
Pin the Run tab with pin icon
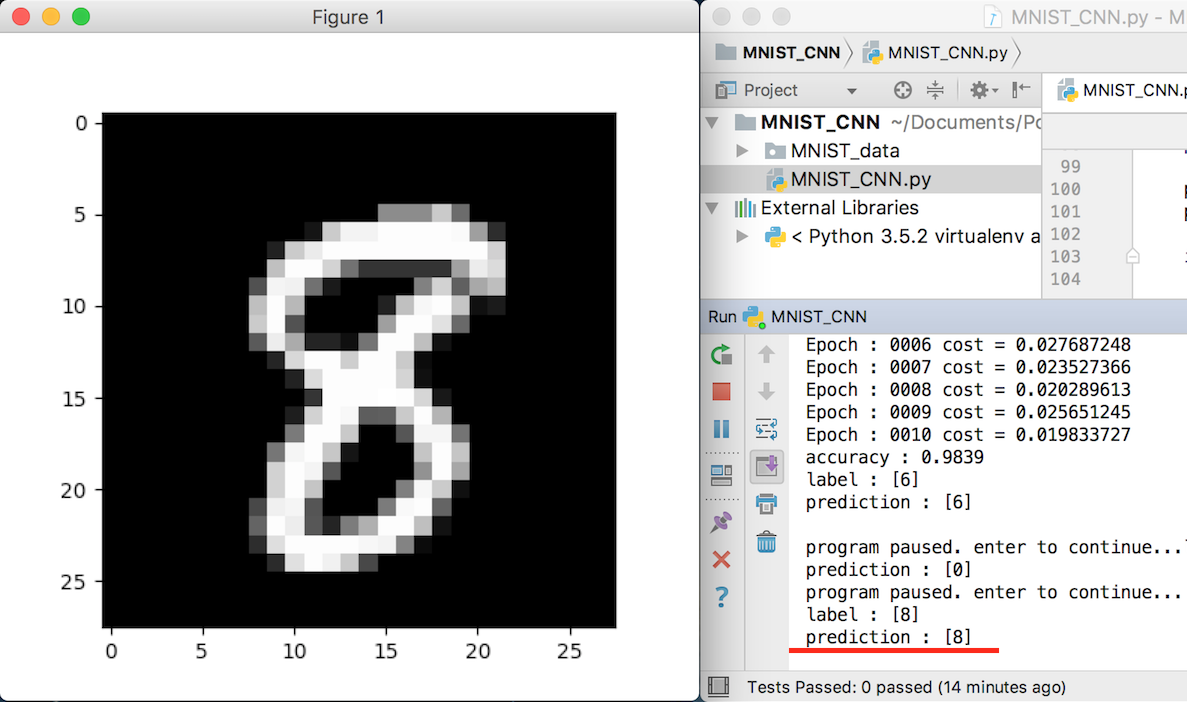click(721, 521)
